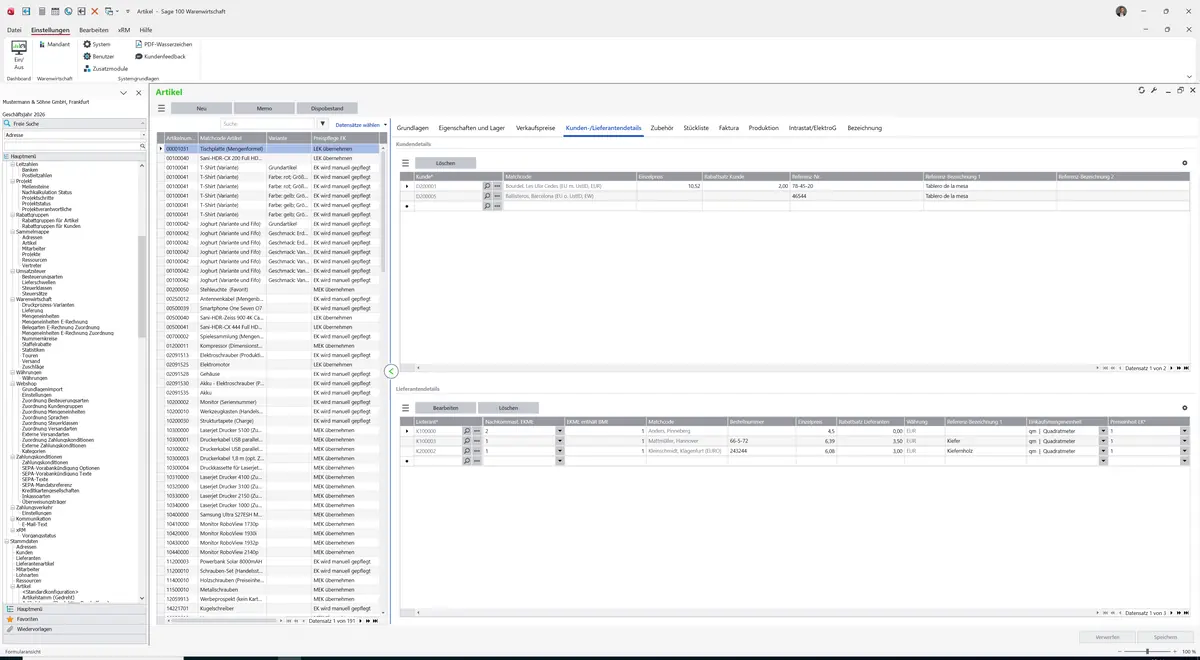This screenshot has height=660, width=1200.
Task: Open quick access toolbar customize dropdown
Action: (127, 10)
